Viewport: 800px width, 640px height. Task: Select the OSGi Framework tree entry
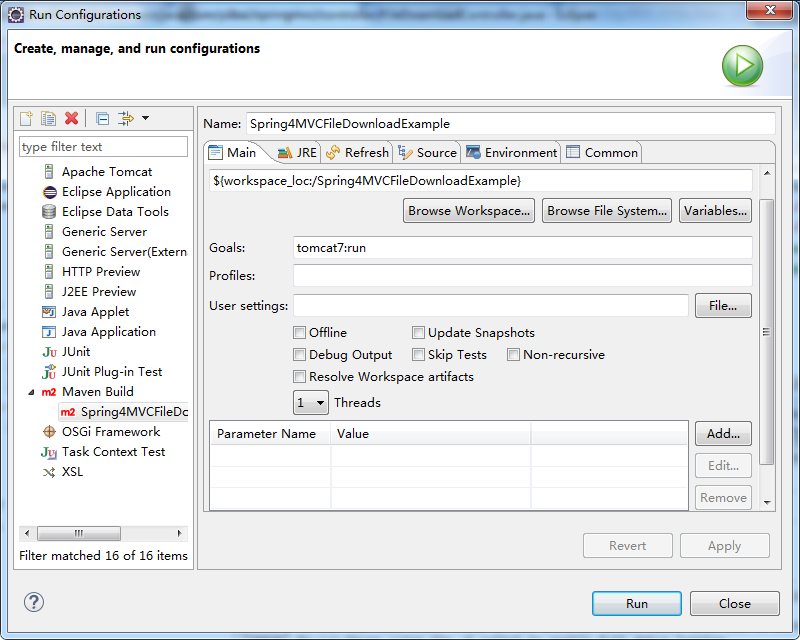(102, 432)
